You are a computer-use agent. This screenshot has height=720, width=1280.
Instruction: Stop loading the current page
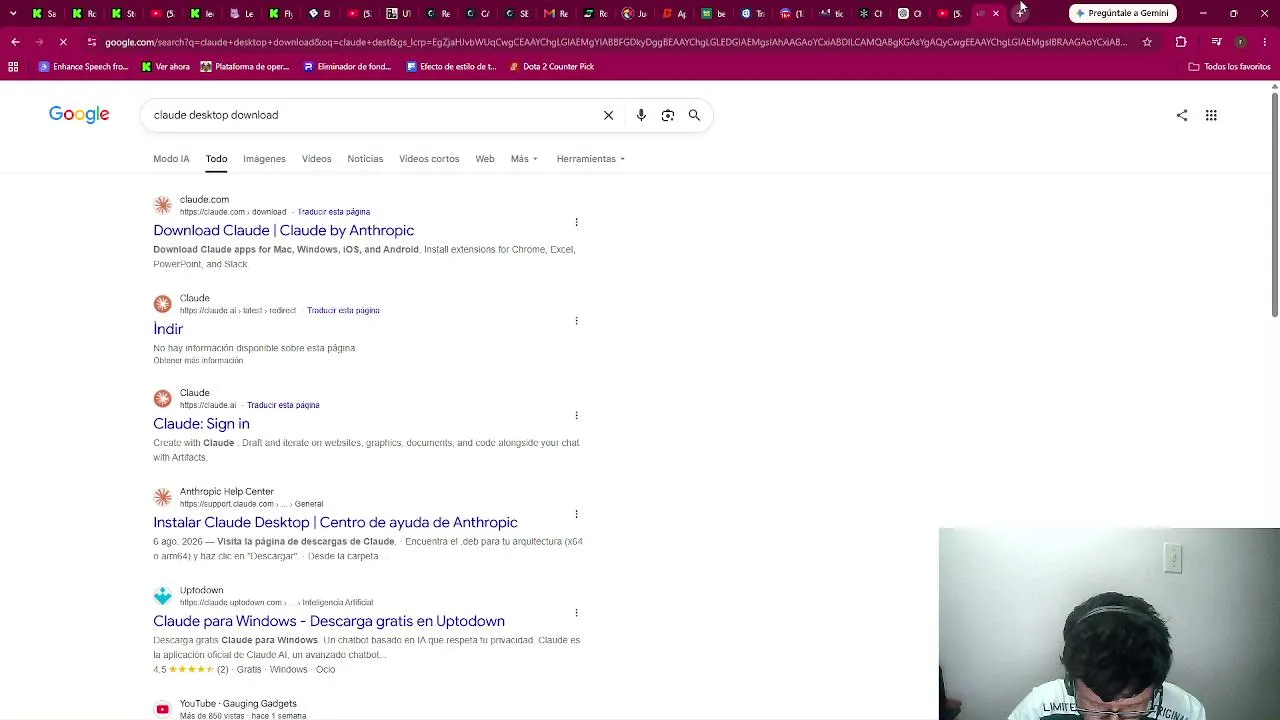(x=63, y=42)
